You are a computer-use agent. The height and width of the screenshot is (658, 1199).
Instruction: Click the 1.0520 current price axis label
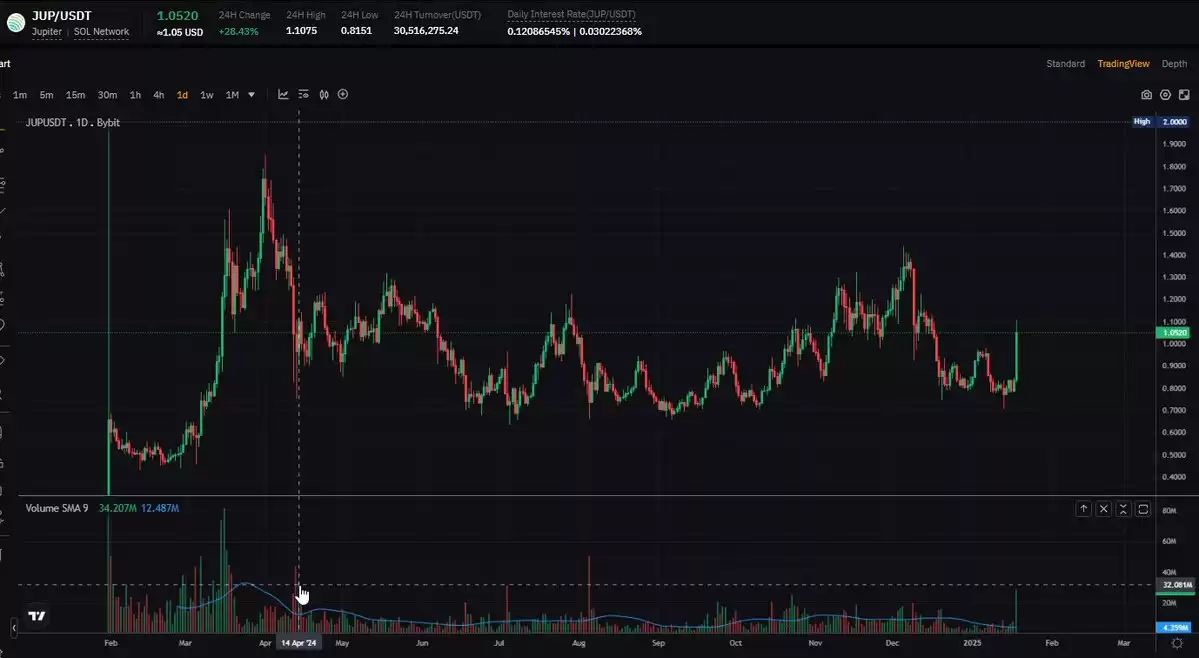tap(1175, 332)
